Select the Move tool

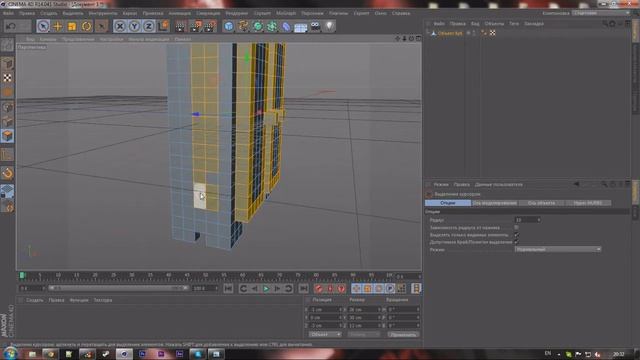pos(58,27)
